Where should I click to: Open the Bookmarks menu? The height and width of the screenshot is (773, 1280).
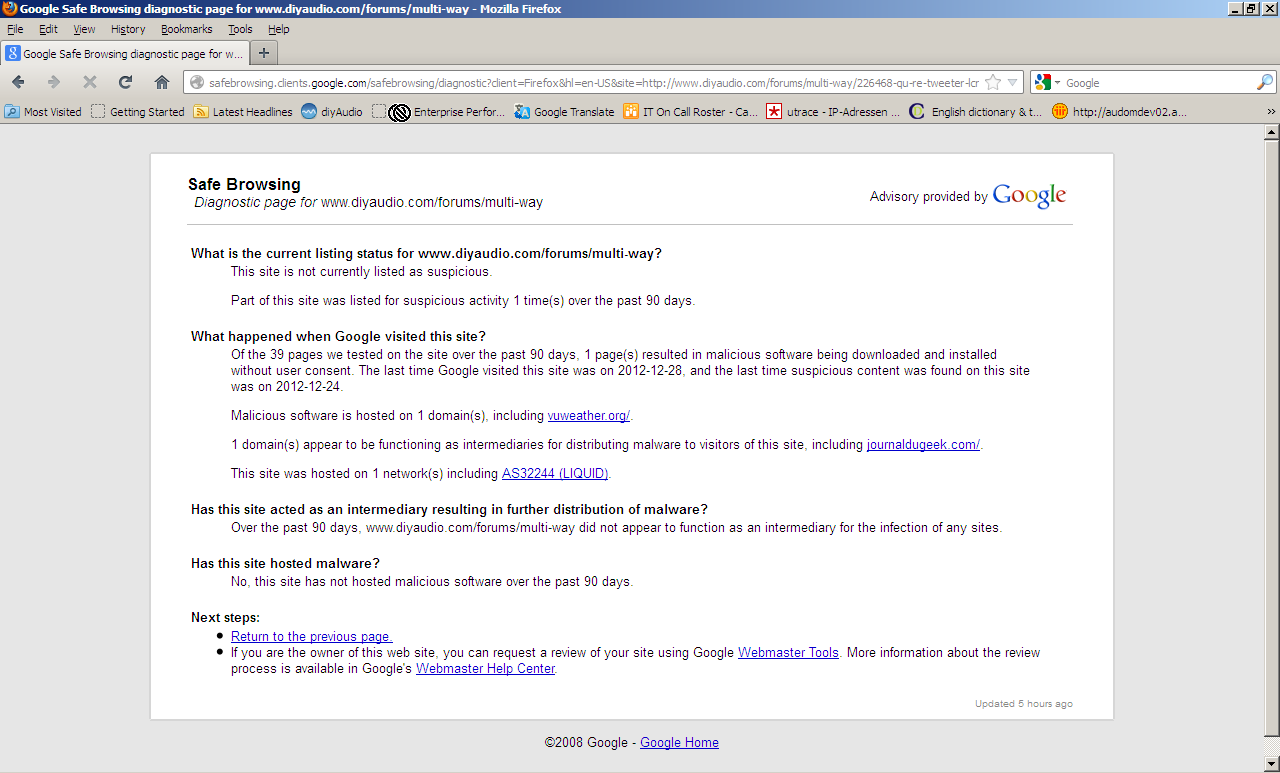pos(187,29)
